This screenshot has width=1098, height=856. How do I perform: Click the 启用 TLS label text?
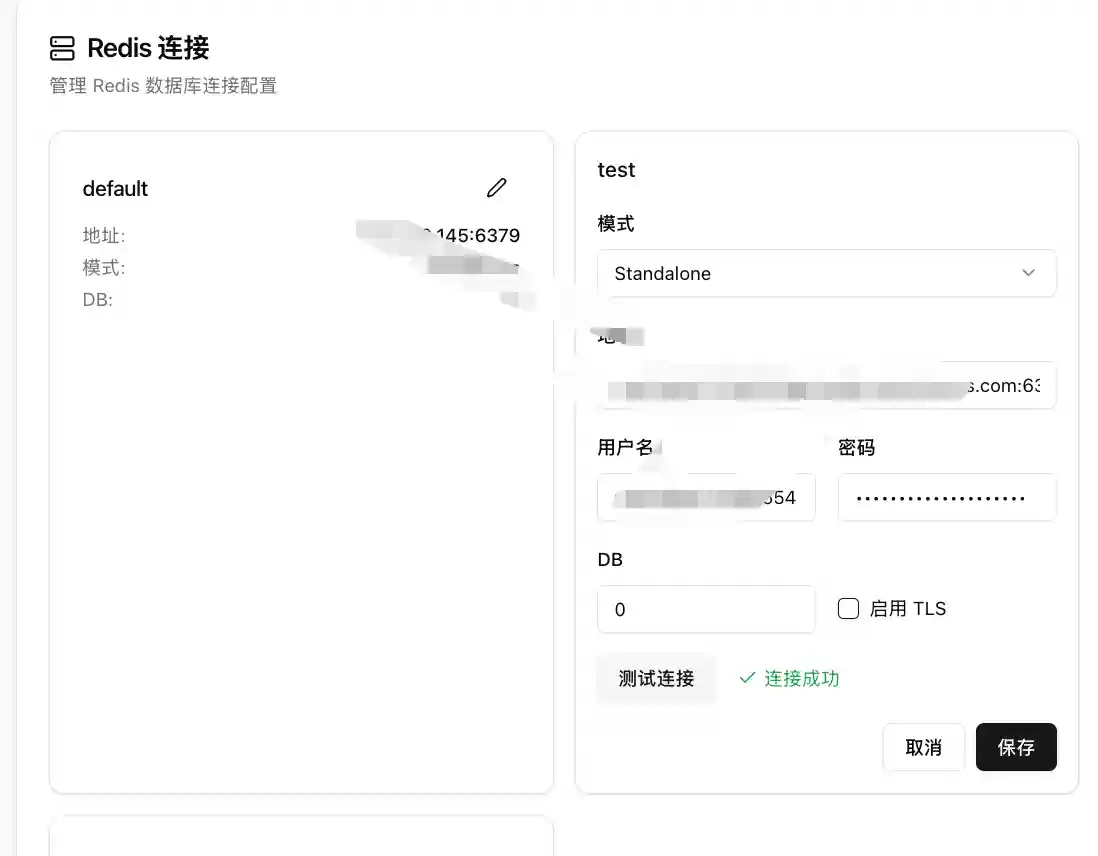pyautogui.click(x=908, y=609)
